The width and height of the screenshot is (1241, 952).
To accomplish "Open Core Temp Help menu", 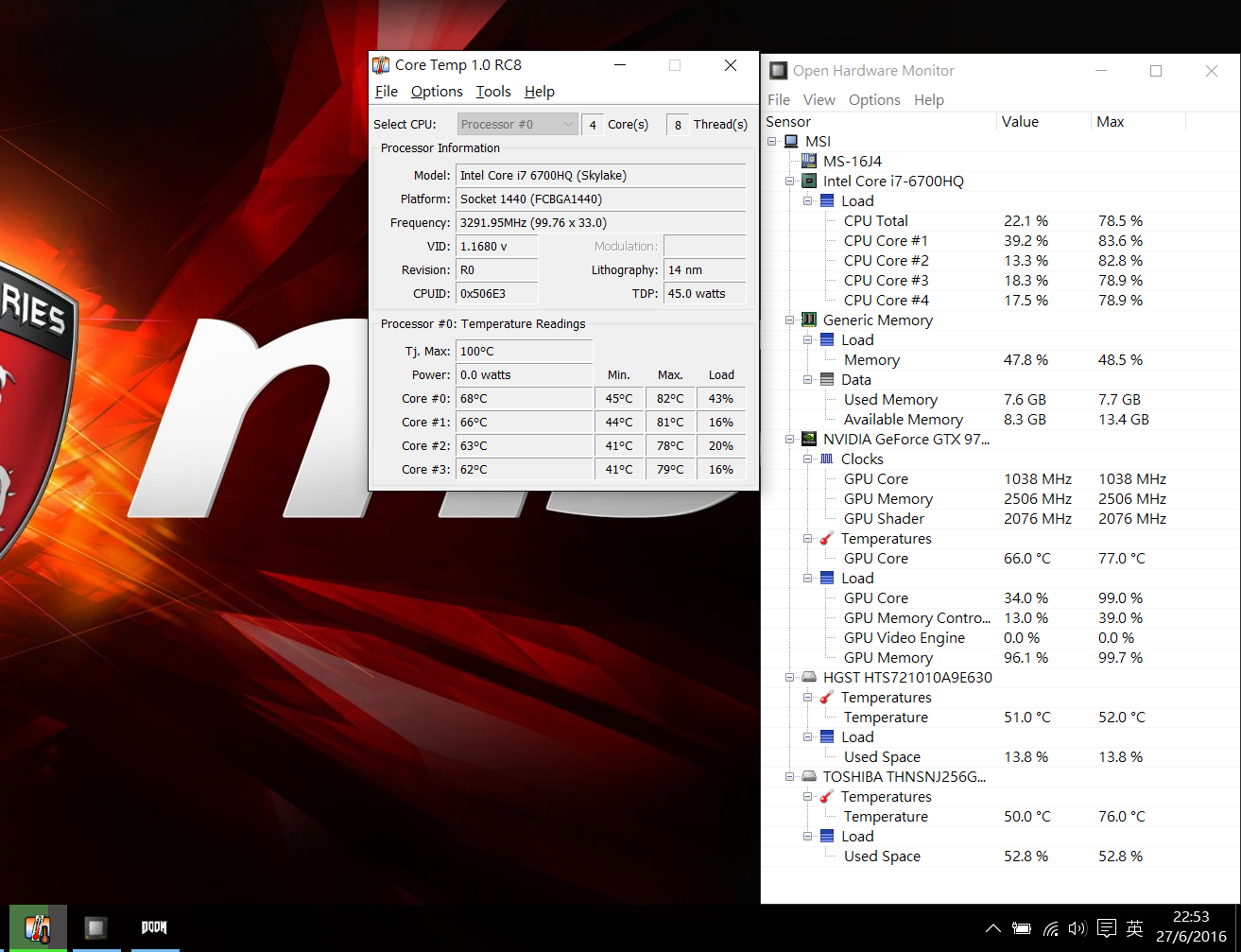I will pyautogui.click(x=540, y=92).
